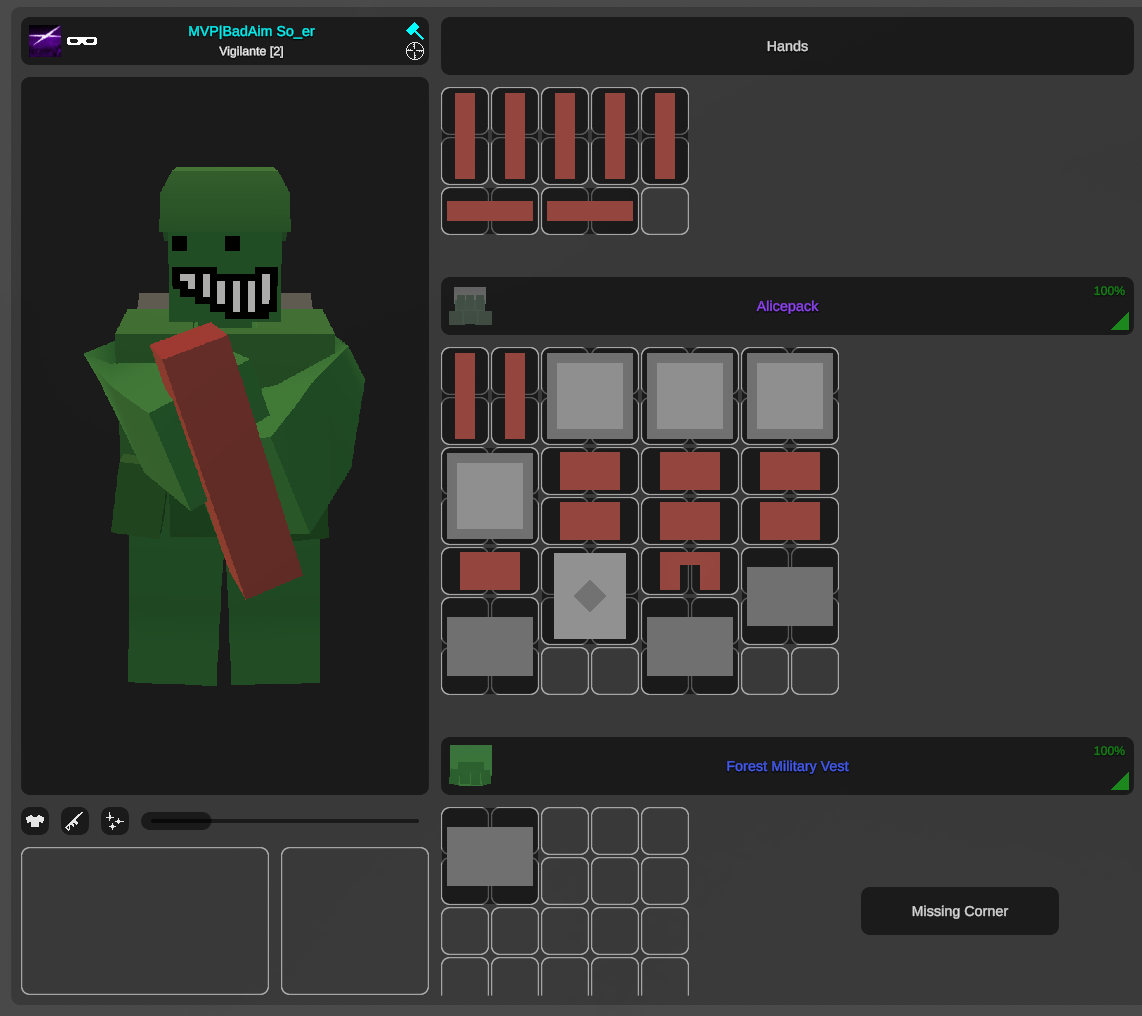Click the Forest Military Vest icon

pyautogui.click(x=470, y=765)
